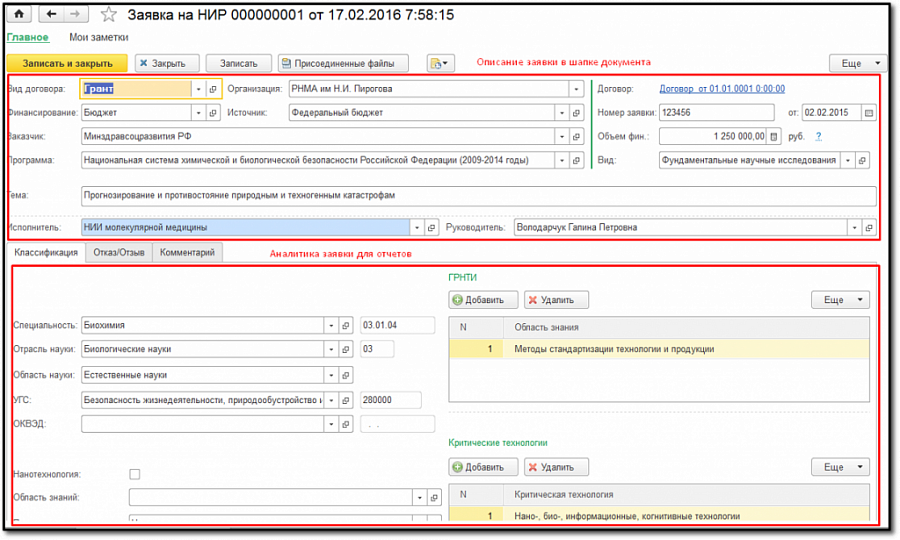Expand the Вид research type dropdown
900x540 pixels.
point(848,161)
